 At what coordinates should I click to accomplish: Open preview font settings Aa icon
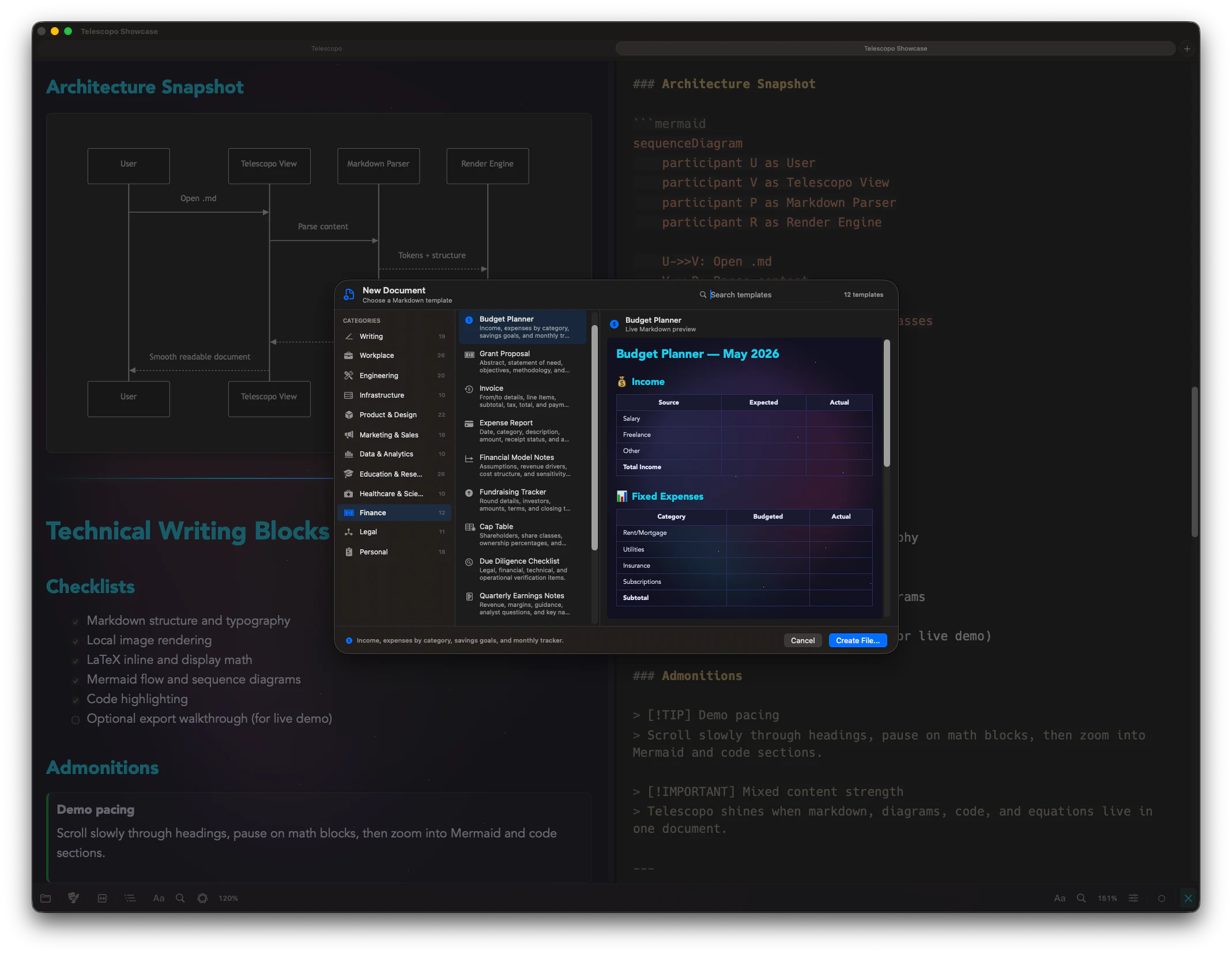(x=159, y=898)
